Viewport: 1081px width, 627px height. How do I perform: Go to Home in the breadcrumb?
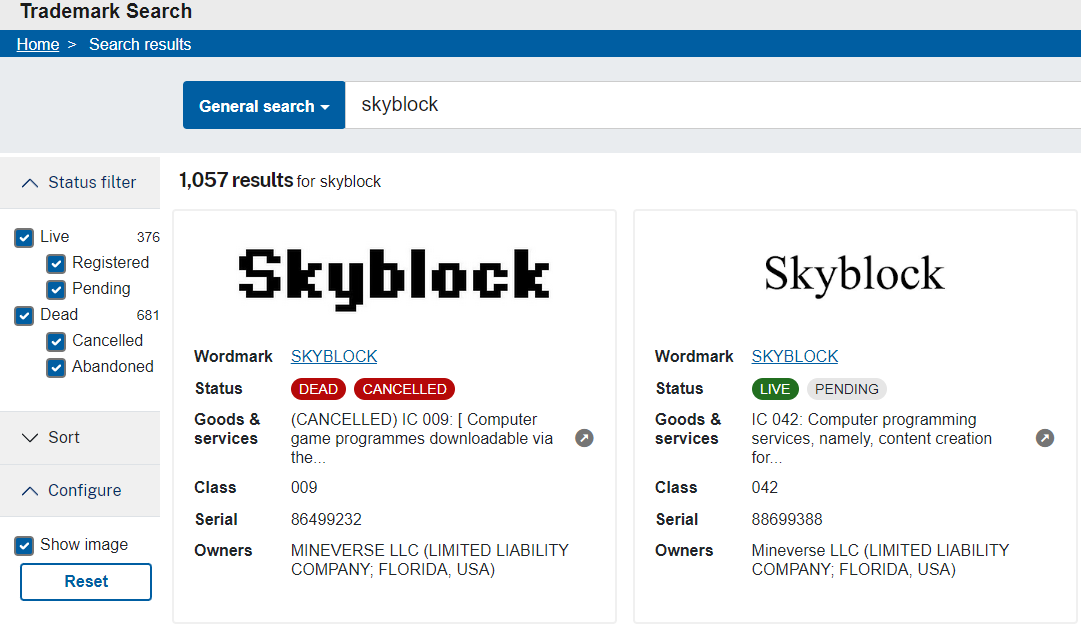[38, 44]
